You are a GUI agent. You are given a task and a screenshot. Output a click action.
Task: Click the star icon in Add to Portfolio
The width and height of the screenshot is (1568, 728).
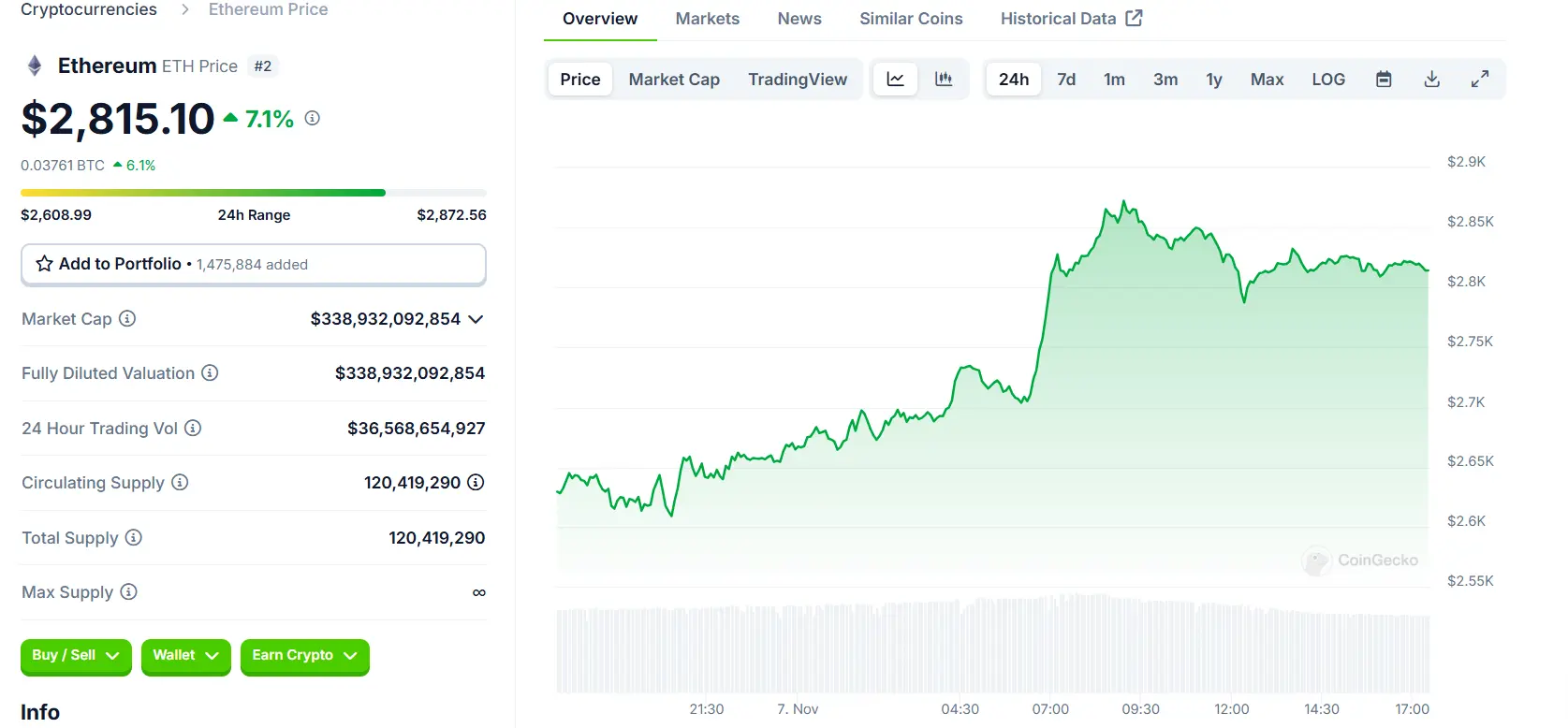[44, 264]
